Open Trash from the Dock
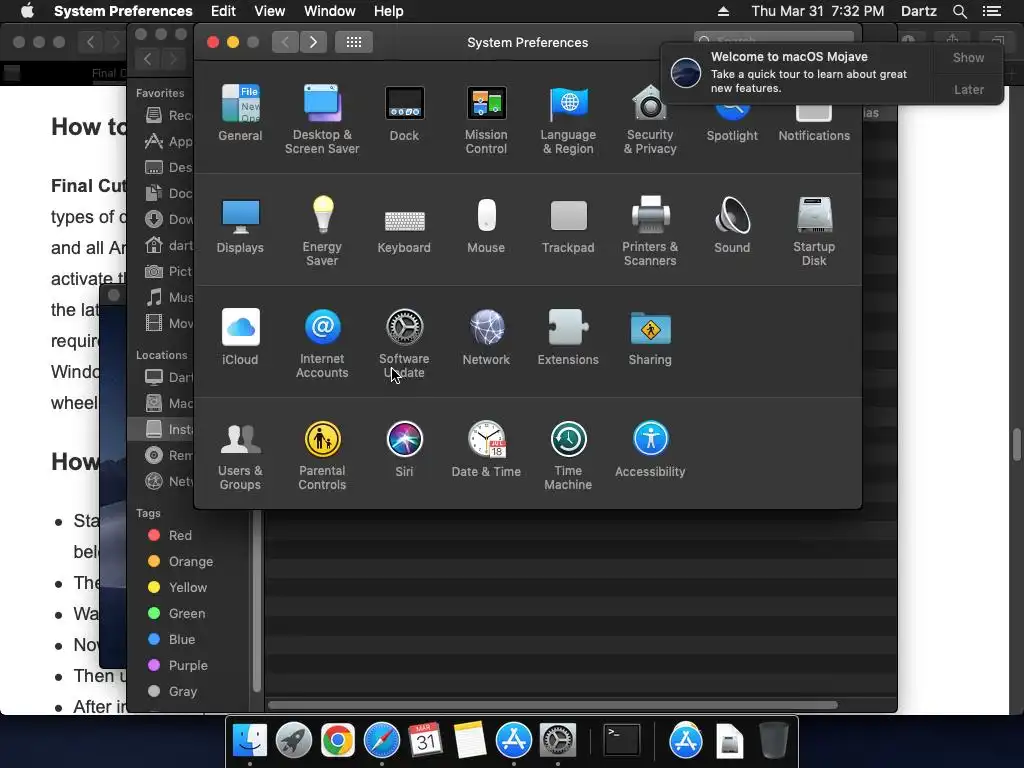The width and height of the screenshot is (1024, 768). click(773, 741)
